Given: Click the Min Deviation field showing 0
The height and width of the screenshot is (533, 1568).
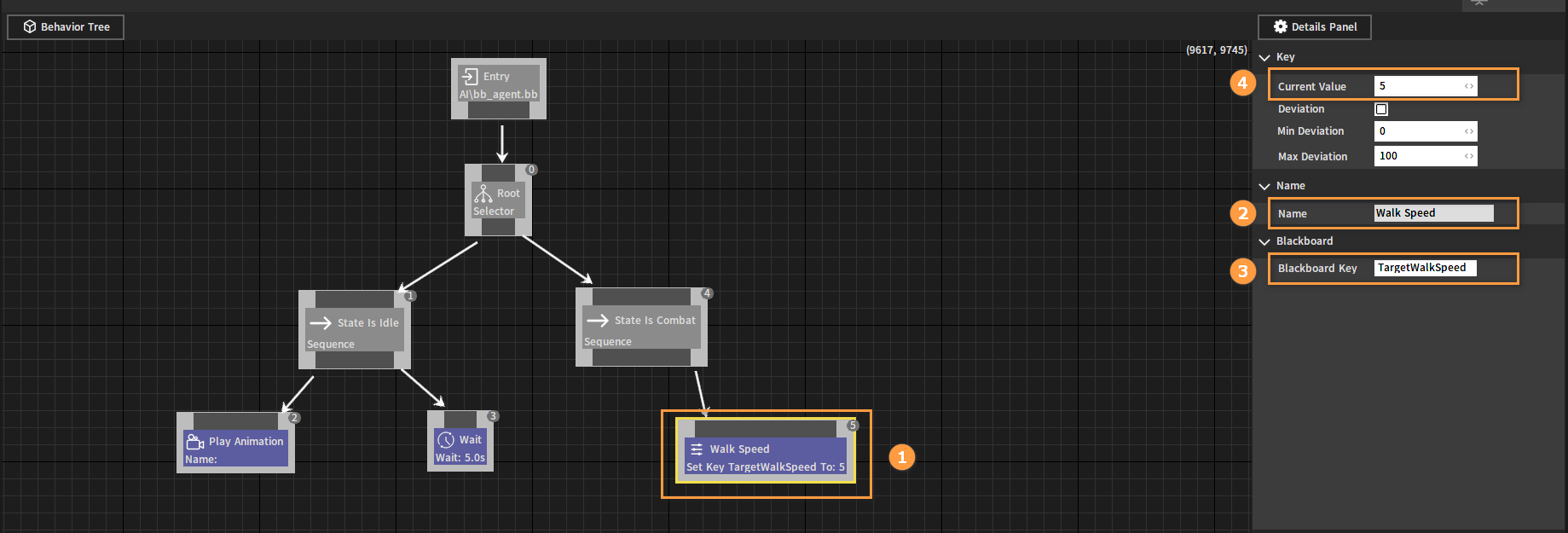Looking at the screenshot, I should [1426, 131].
